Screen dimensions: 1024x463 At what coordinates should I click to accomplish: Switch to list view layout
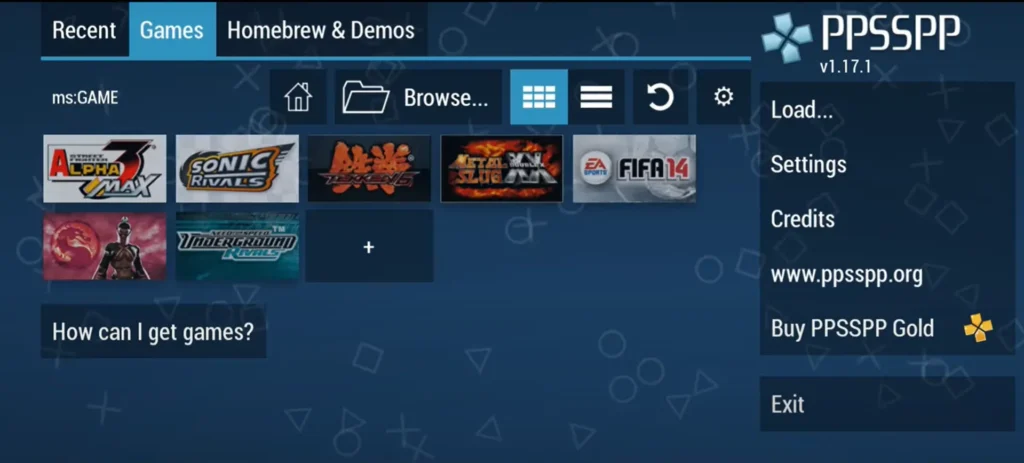(x=596, y=97)
